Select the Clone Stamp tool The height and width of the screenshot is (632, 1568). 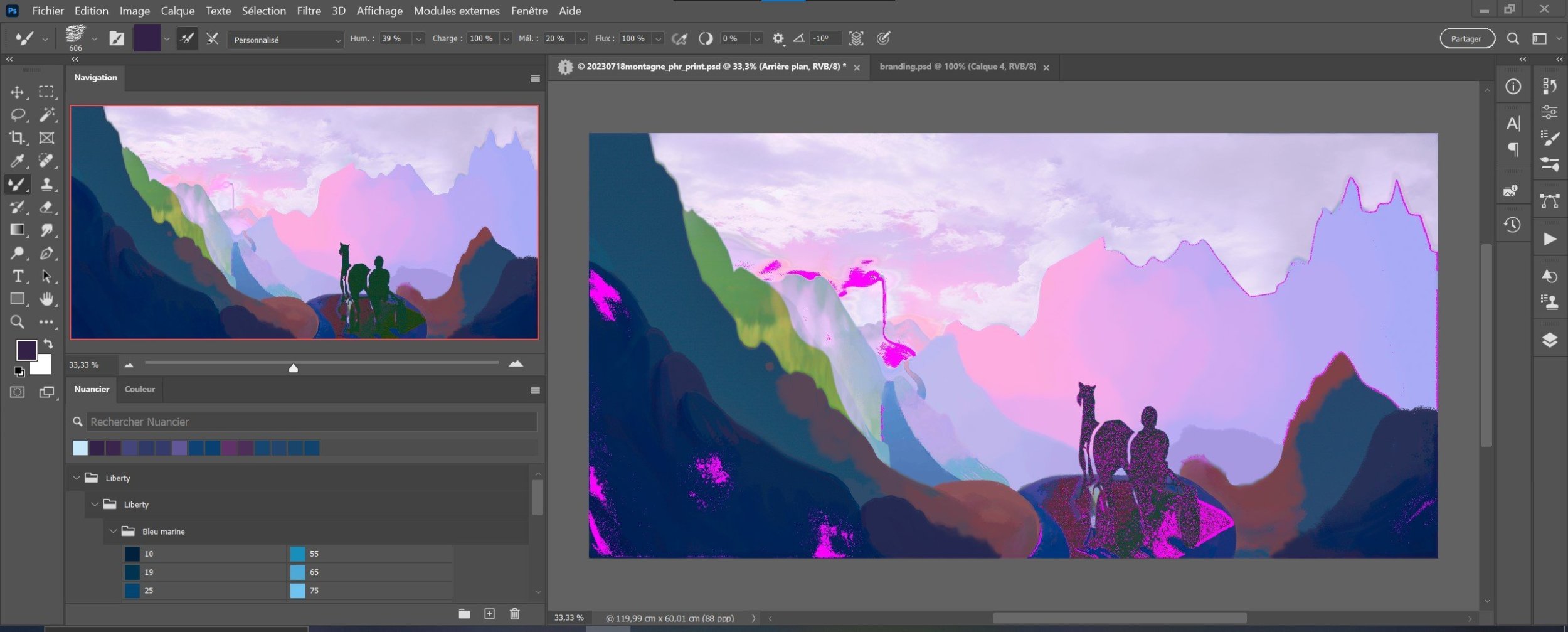[46, 184]
